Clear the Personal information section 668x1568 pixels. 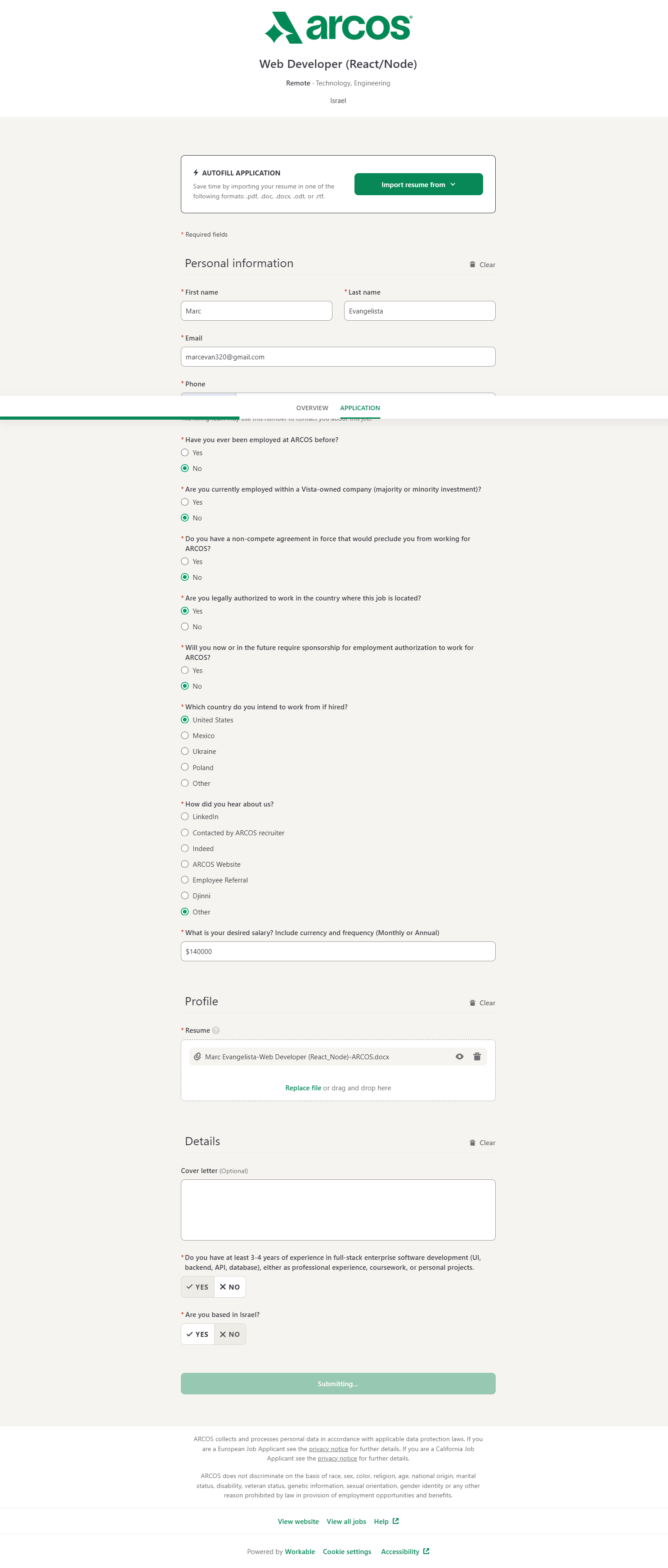[482, 265]
